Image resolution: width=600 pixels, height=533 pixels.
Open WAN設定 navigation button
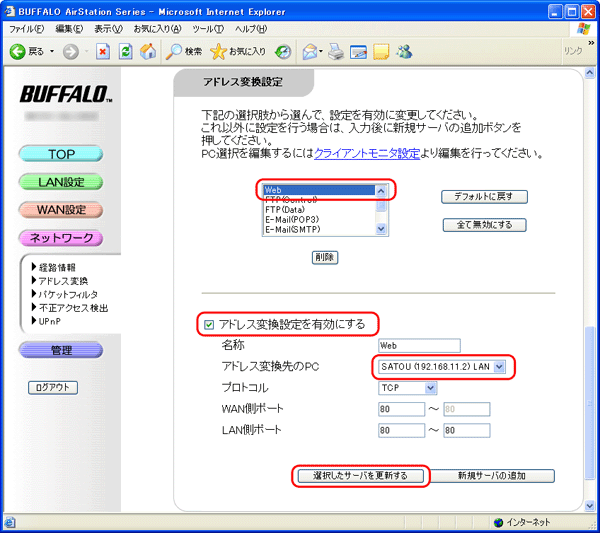pos(61,210)
